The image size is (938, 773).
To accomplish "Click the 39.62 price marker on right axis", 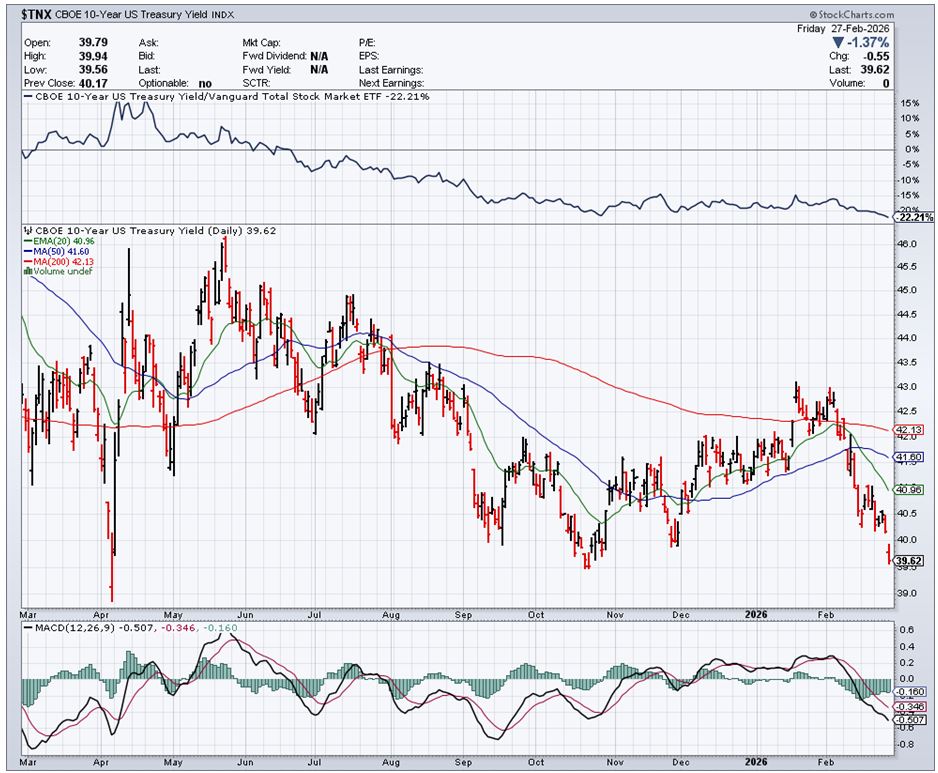I will tap(910, 562).
